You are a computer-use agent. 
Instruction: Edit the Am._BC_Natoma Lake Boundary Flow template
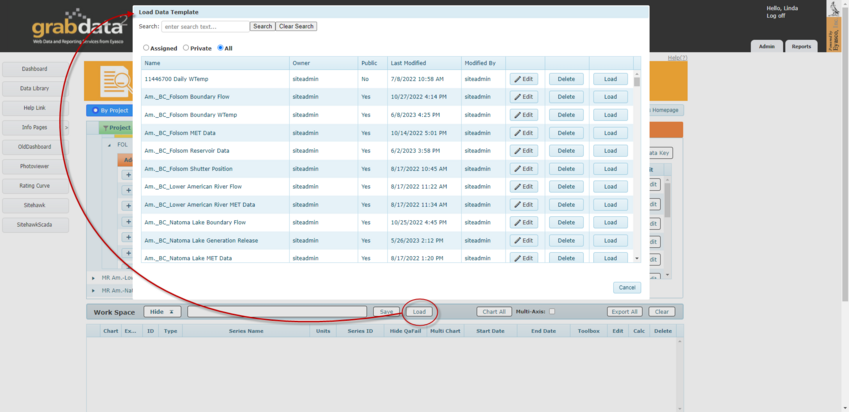pyautogui.click(x=524, y=223)
